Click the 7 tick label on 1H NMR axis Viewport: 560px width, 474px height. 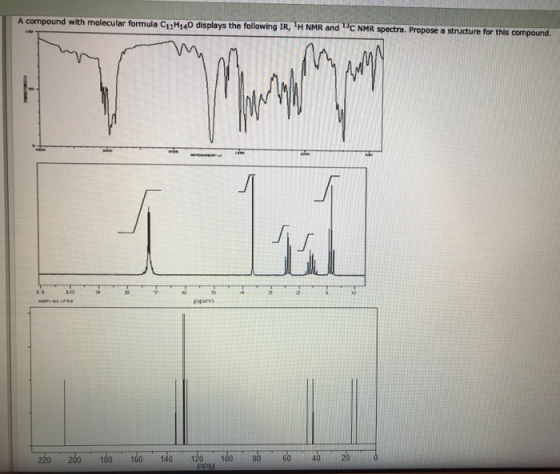[155, 292]
